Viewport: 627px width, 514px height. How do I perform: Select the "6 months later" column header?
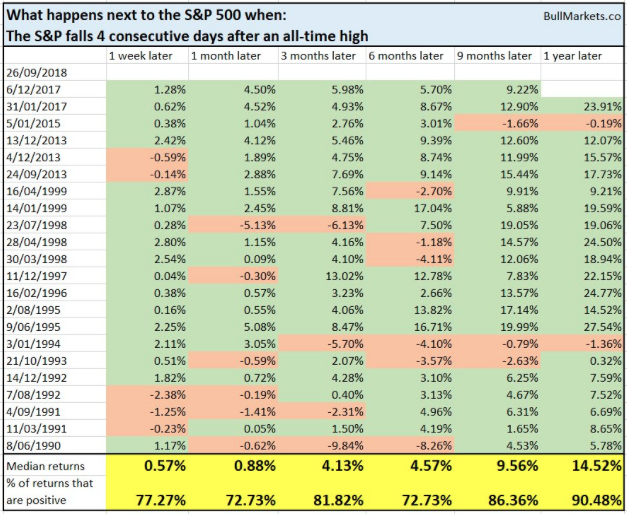tap(405, 55)
